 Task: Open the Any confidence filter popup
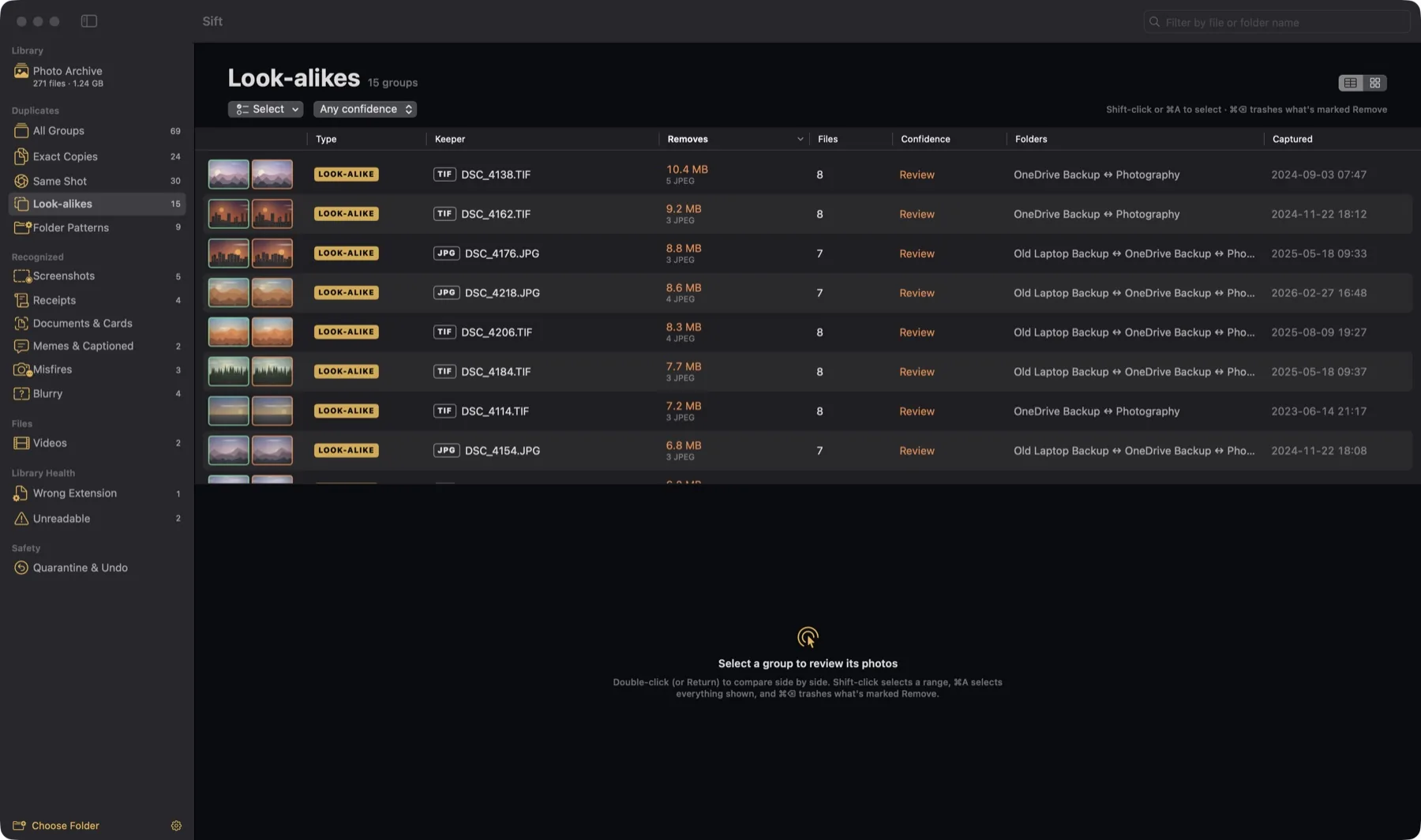tap(365, 109)
